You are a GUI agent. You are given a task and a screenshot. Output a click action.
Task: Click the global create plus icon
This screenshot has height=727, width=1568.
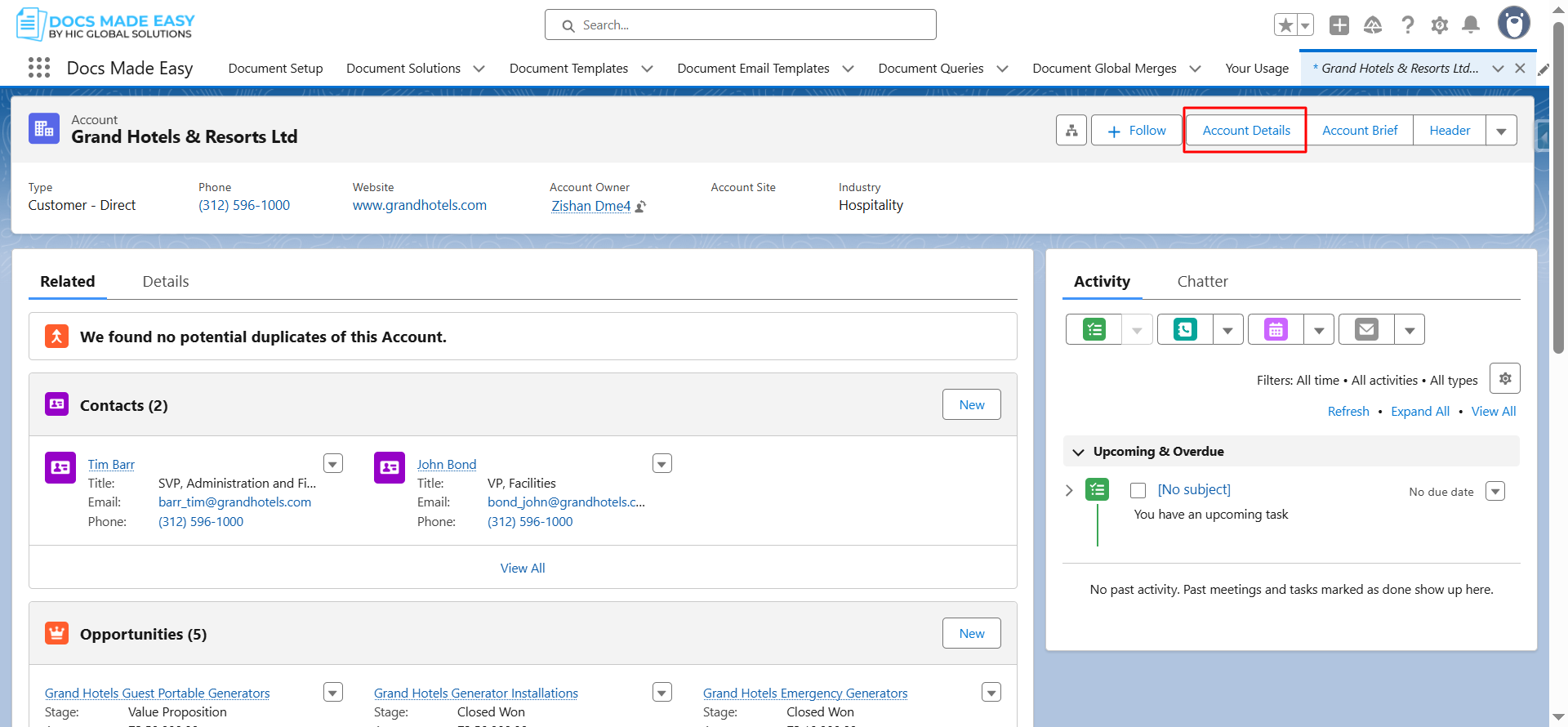coord(1339,25)
